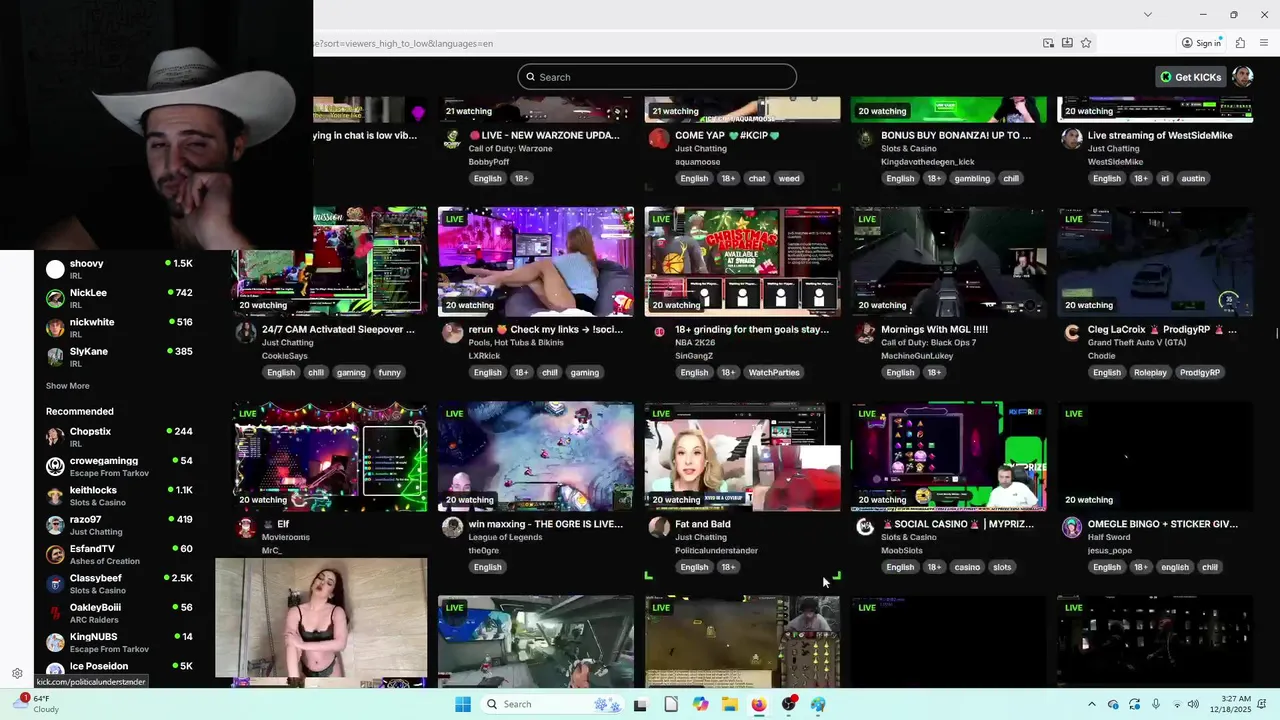Screen dimensions: 1280x720
Task: Click LXRkick's channel avatar
Action: coord(452,333)
